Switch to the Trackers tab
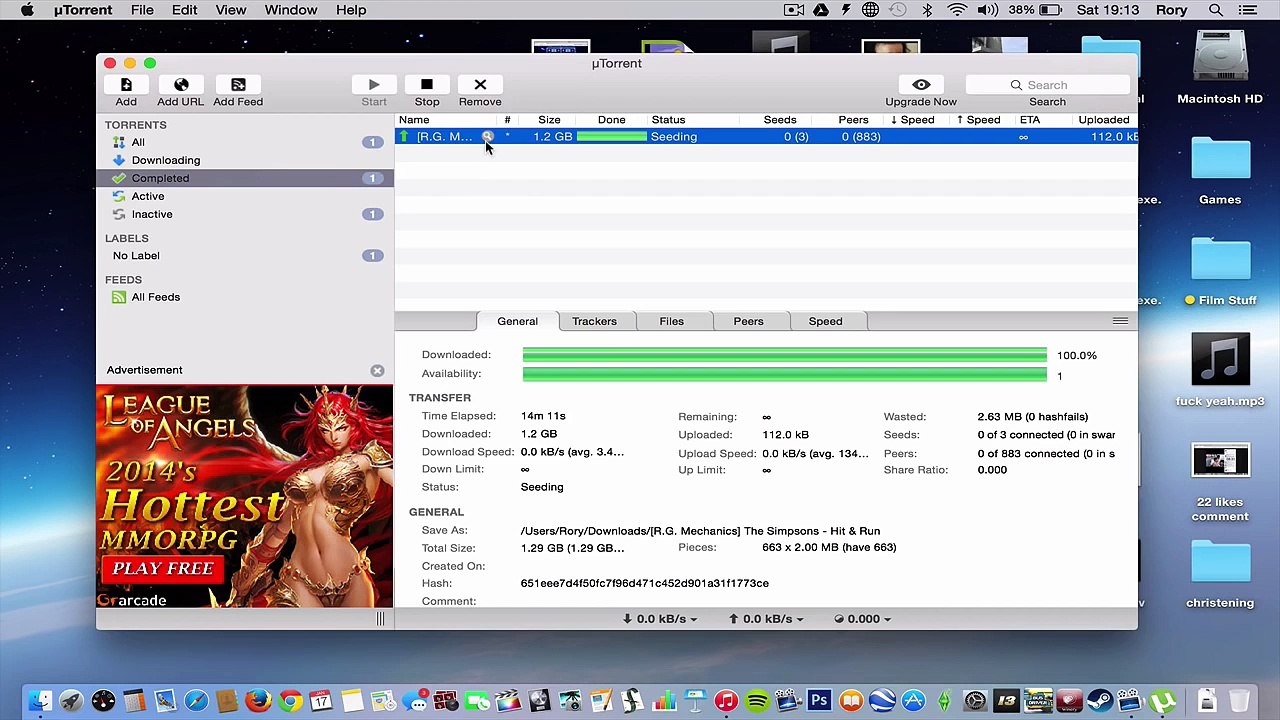Viewport: 1280px width, 720px height. (594, 321)
